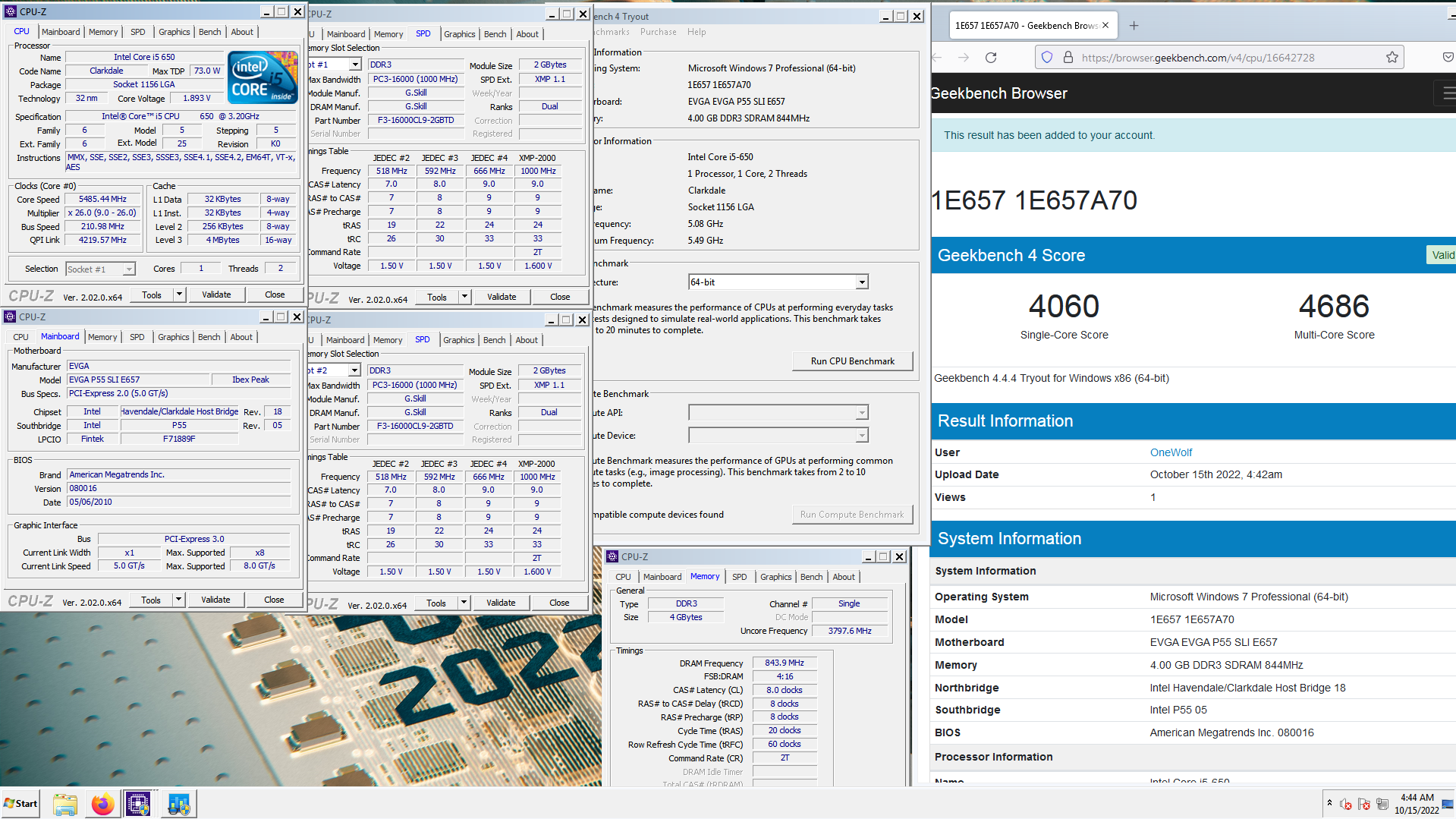The width and height of the screenshot is (1456, 819).
Task: Click the network tray icon
Action: [x=1382, y=804]
